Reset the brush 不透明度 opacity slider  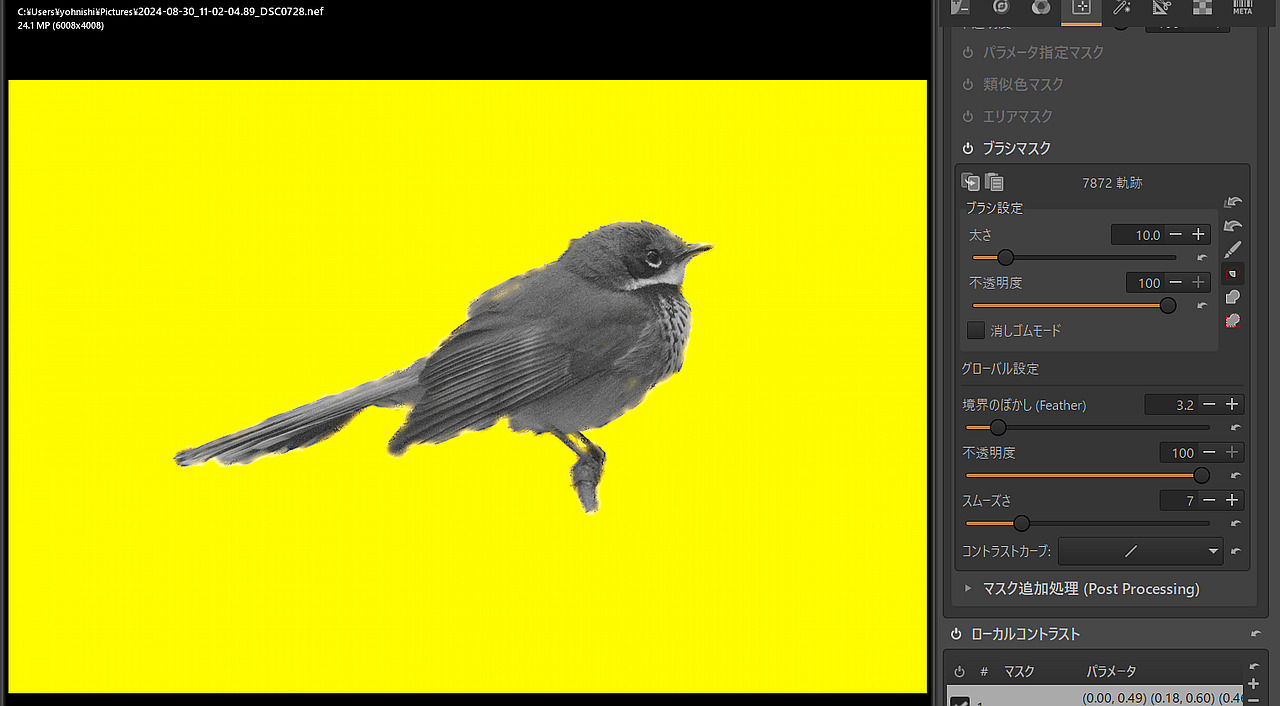point(1202,305)
